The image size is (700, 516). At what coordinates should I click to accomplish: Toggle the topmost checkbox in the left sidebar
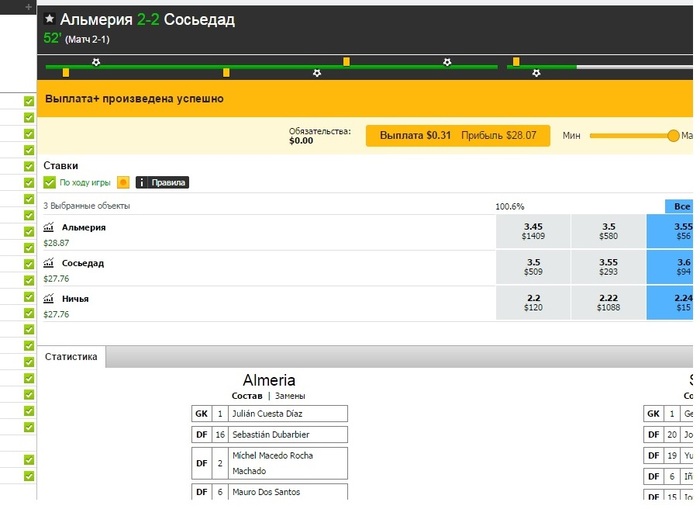[29, 101]
